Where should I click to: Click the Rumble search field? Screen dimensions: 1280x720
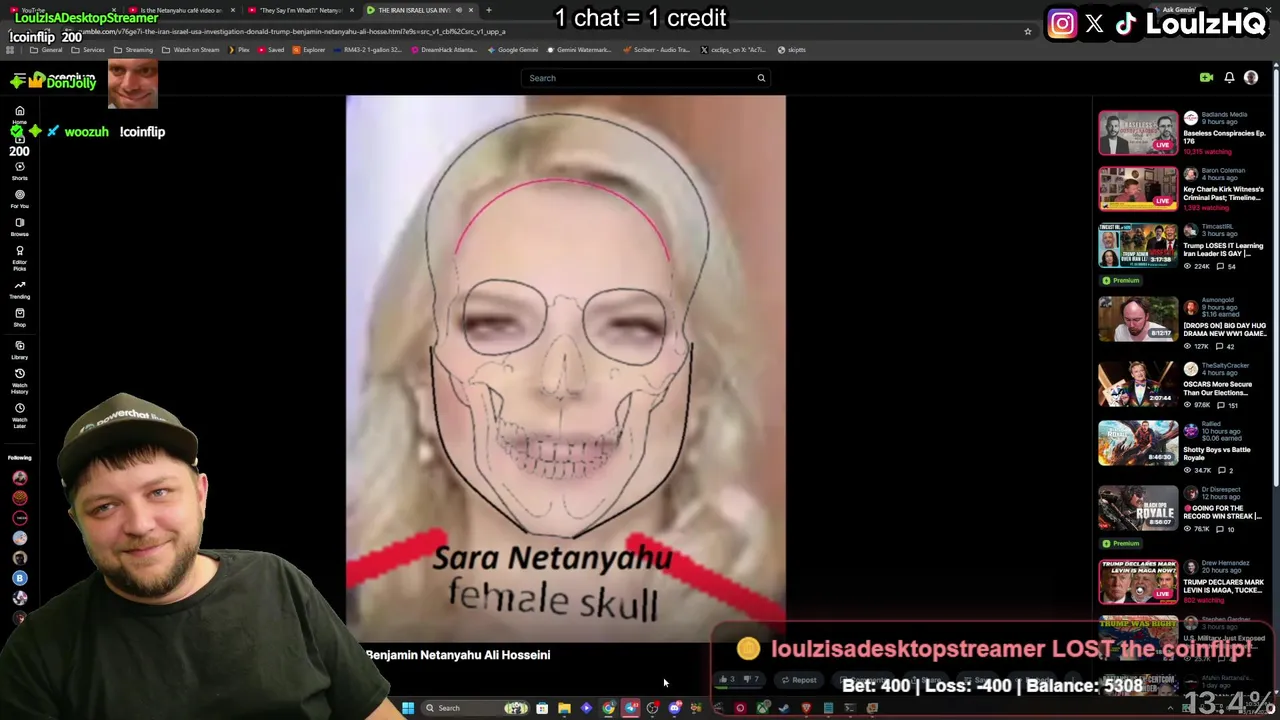click(645, 78)
